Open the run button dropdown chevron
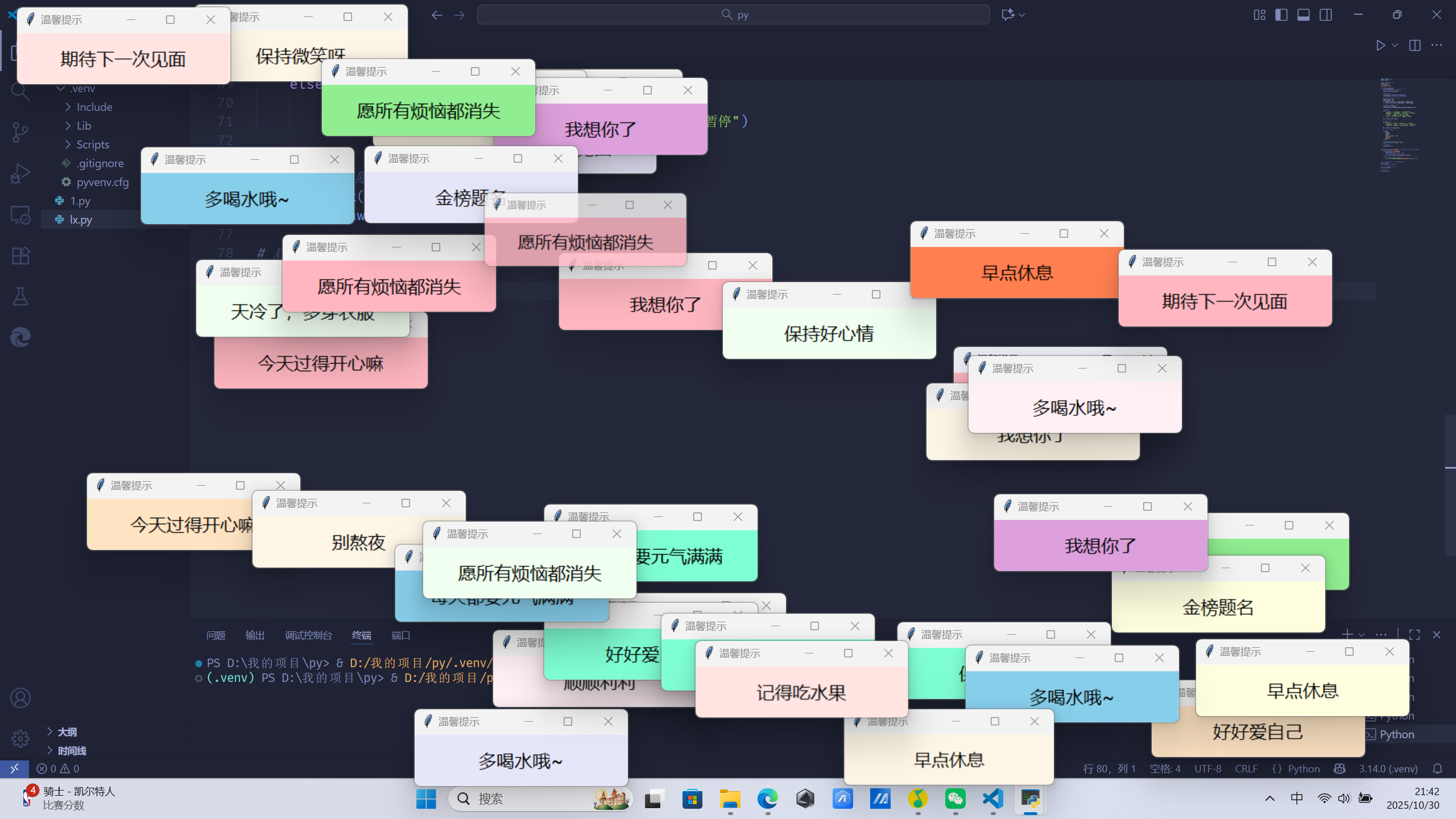This screenshot has width=1456, height=819. click(x=1393, y=45)
